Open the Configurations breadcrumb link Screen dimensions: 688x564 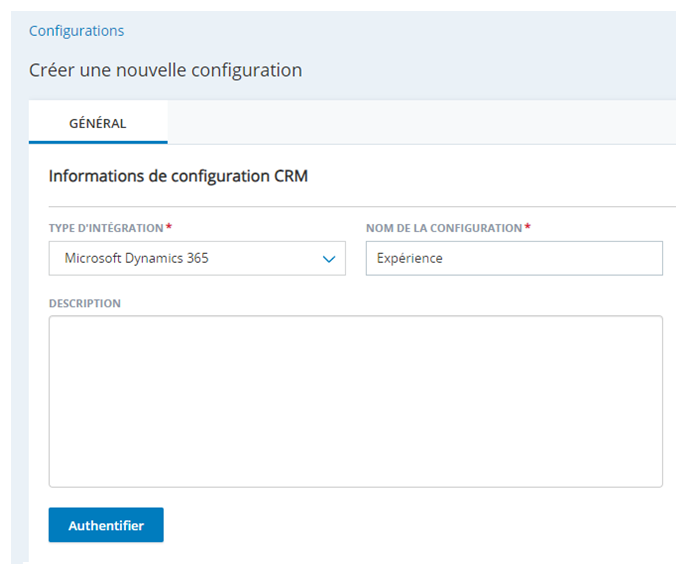tap(76, 31)
